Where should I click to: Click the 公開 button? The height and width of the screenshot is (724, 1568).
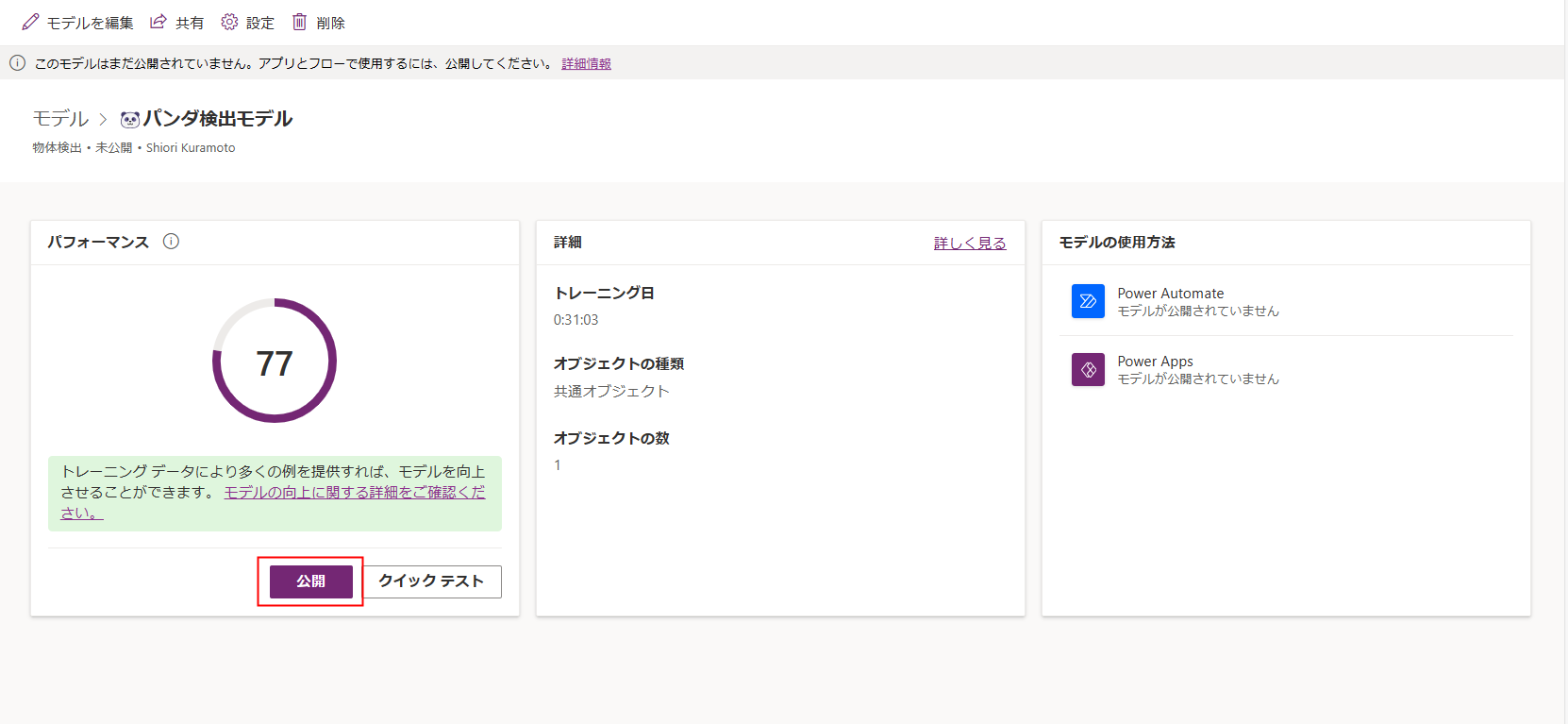point(311,581)
